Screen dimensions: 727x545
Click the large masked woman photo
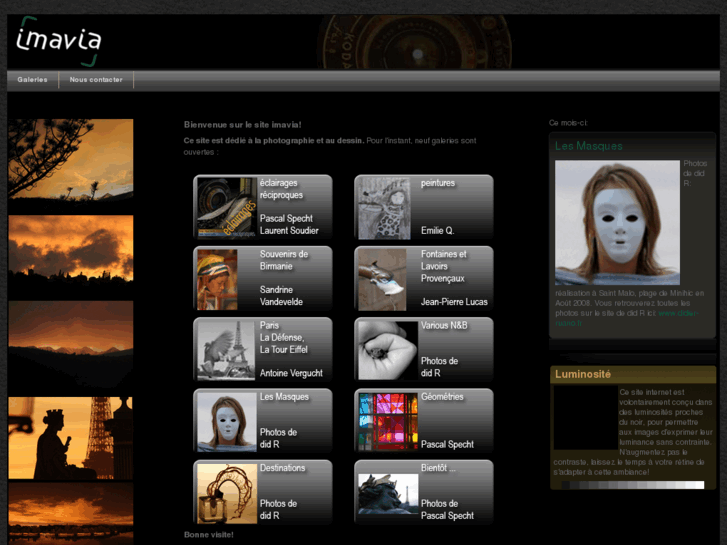(617, 223)
